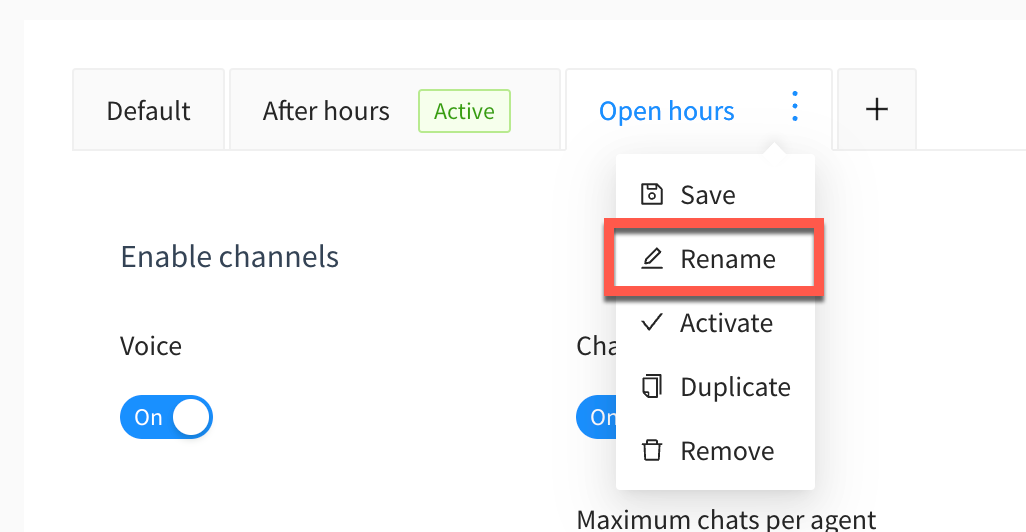The image size is (1026, 532).
Task: Click the pencil Rename icon
Action: [x=652, y=258]
